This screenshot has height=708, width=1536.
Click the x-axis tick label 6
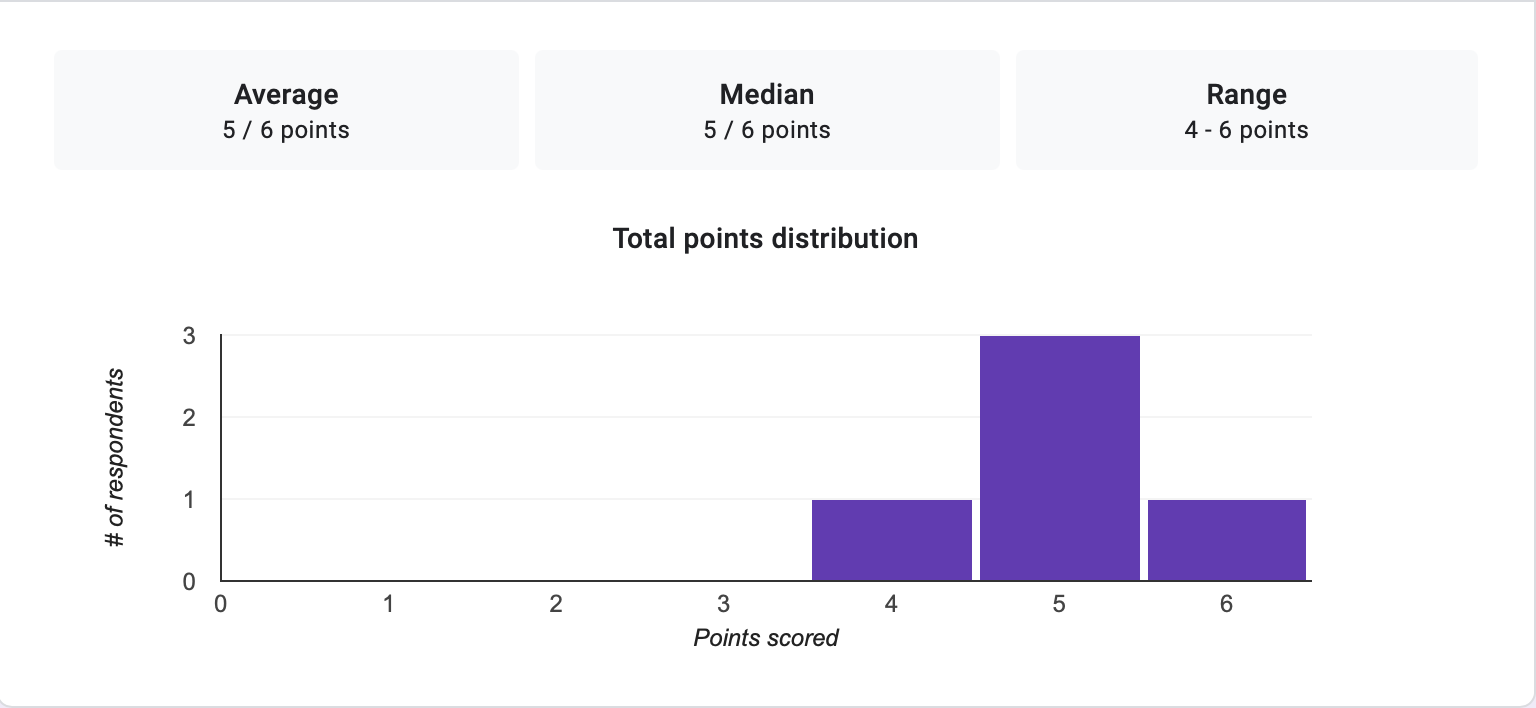[x=1227, y=604]
